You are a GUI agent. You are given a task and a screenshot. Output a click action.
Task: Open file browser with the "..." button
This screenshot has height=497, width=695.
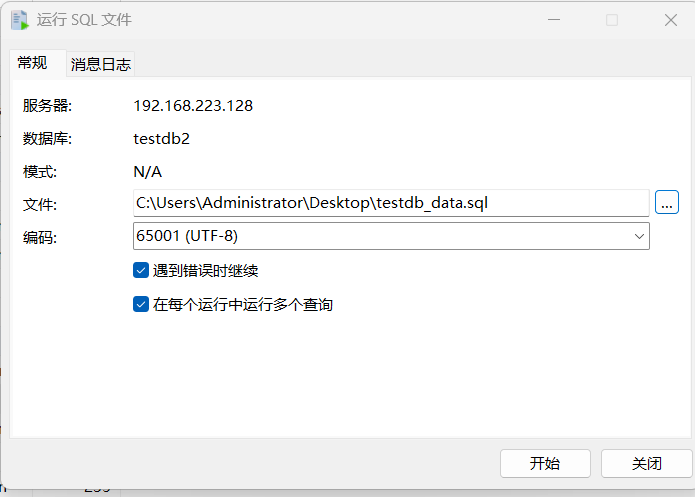coord(667,203)
